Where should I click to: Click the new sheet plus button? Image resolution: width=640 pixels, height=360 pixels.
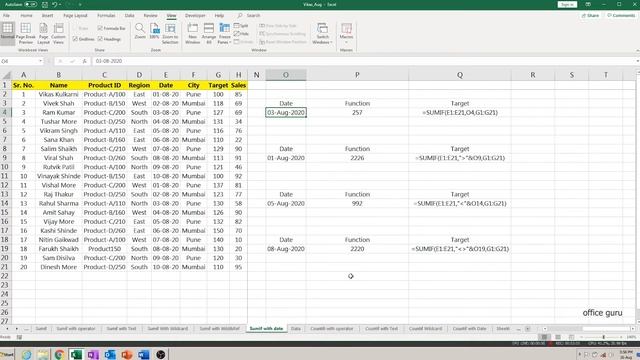pyautogui.click(x=528, y=329)
